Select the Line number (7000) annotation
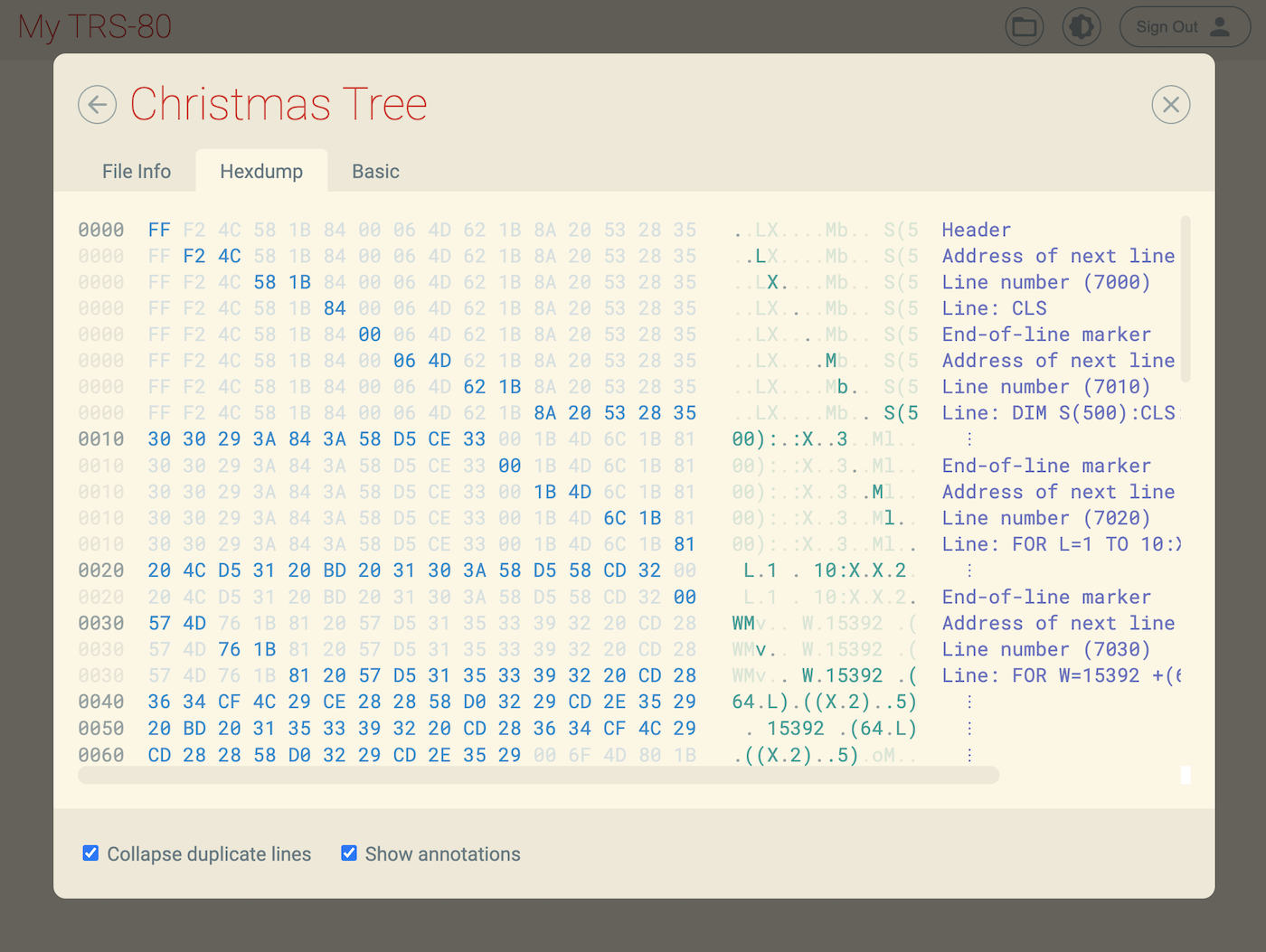 point(1045,282)
